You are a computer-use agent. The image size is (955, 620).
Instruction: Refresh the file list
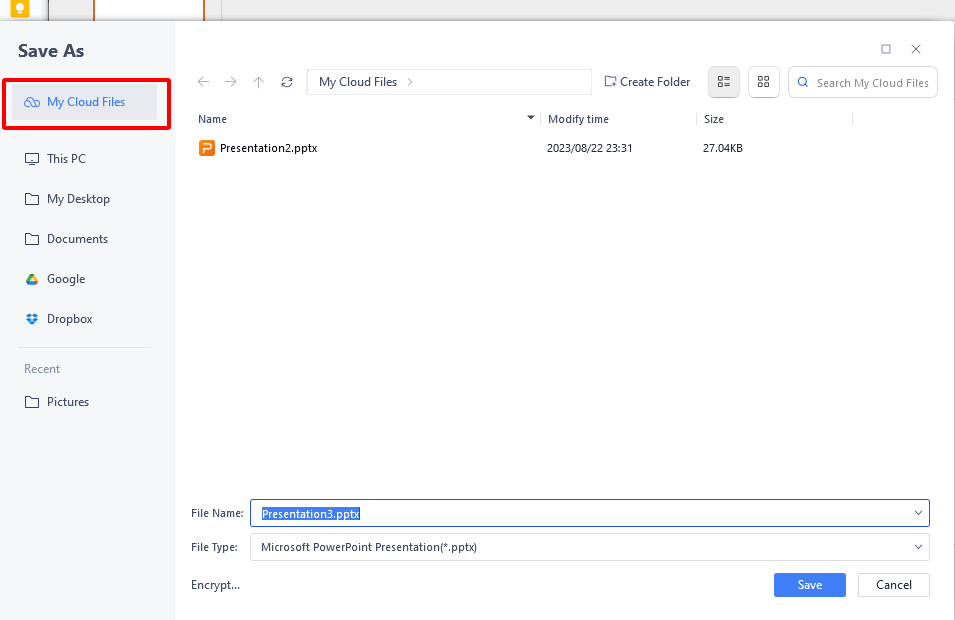click(287, 82)
